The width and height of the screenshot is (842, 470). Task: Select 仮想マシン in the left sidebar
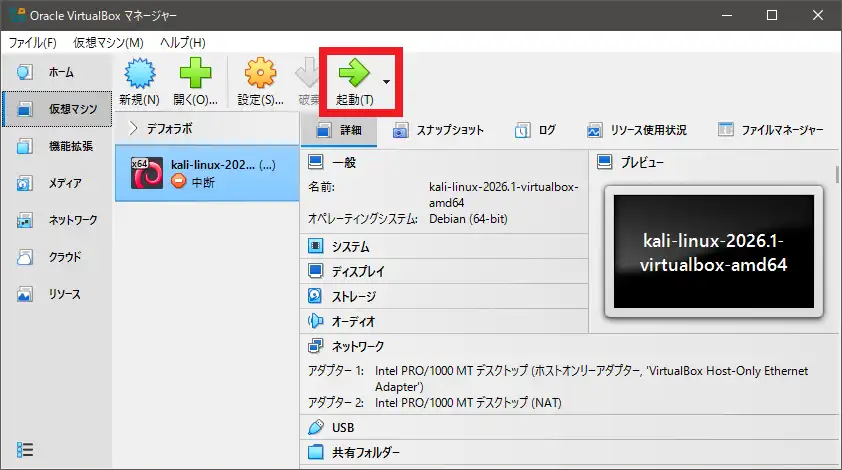[57, 109]
